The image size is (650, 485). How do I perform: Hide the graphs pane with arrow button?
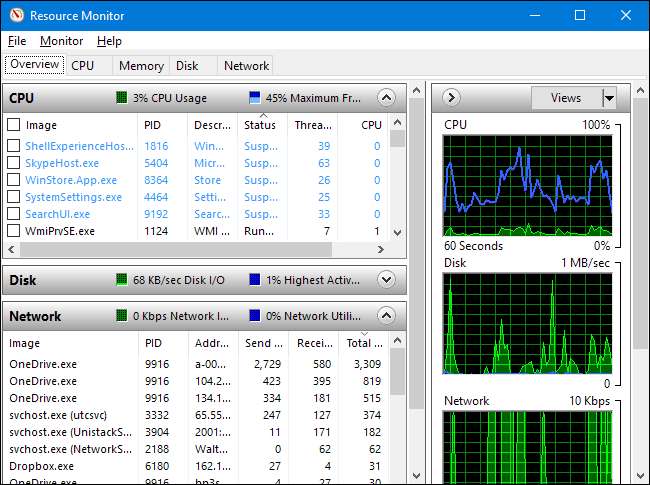450,98
